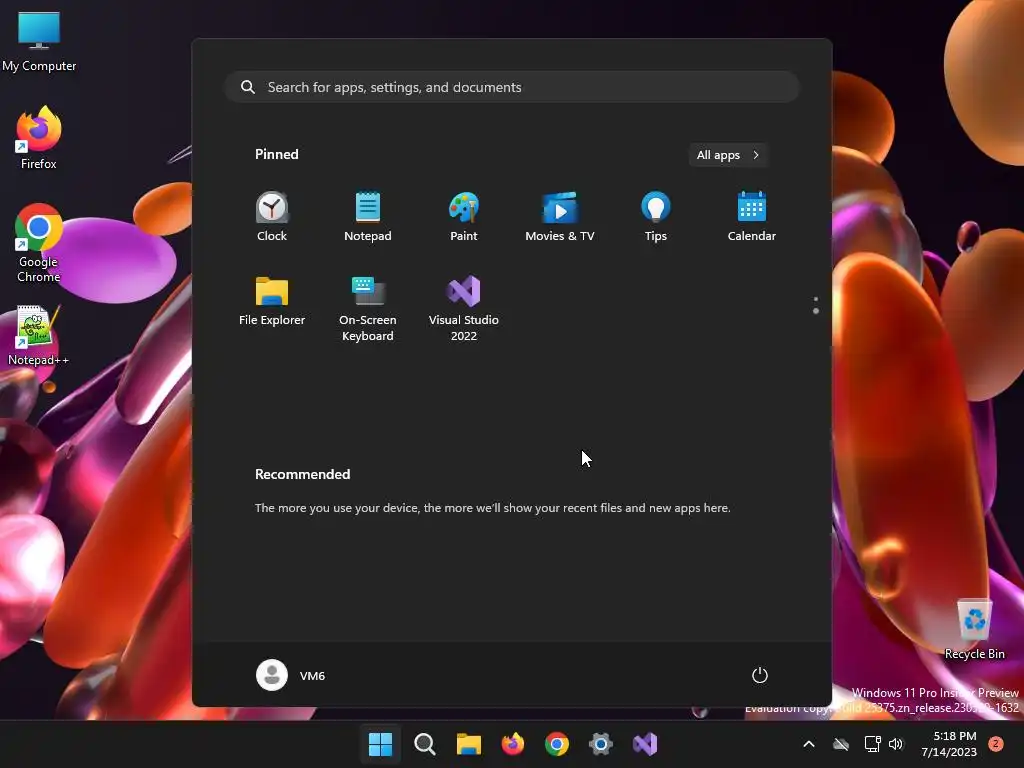1024x768 pixels.
Task: Launch the On-Screen Keyboard
Action: (x=368, y=309)
